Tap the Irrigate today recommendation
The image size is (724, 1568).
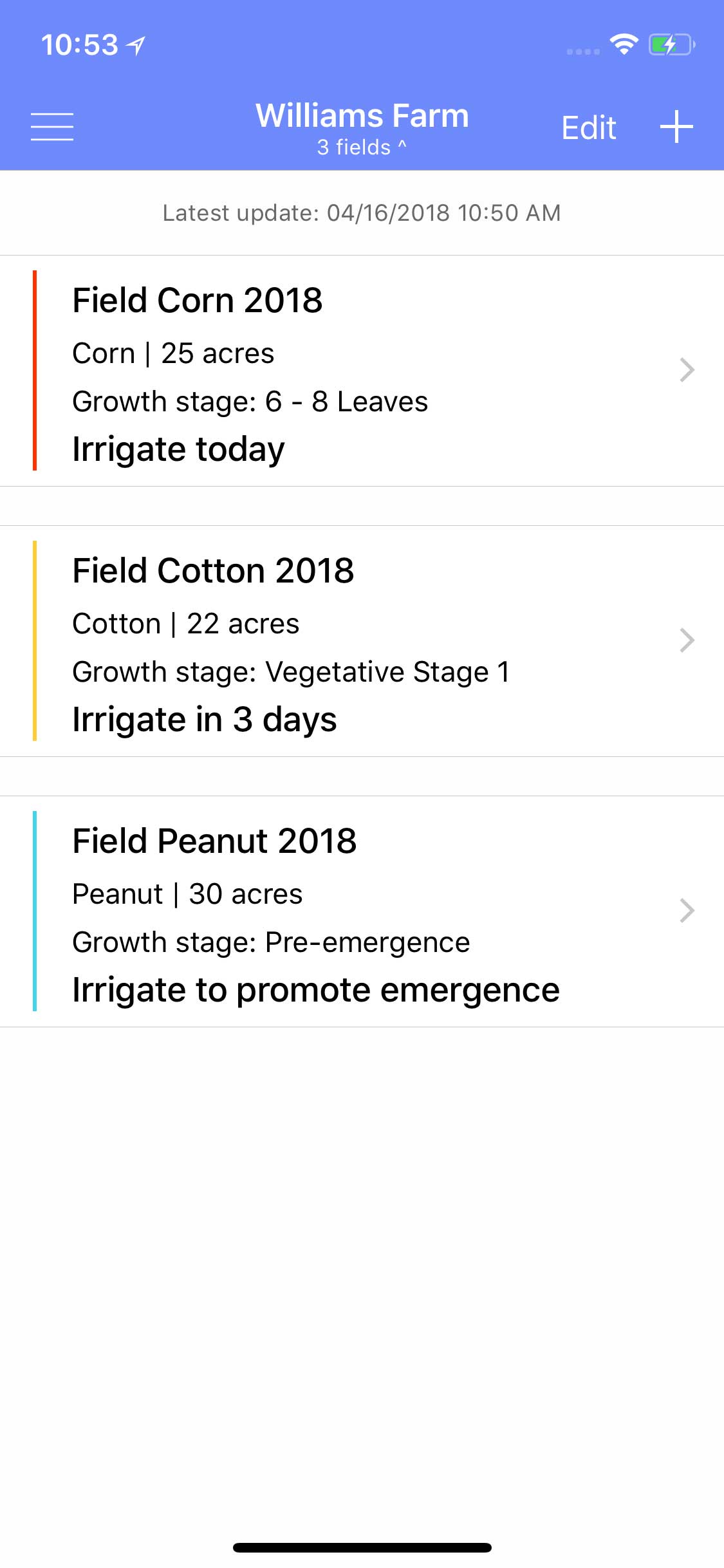tap(178, 449)
